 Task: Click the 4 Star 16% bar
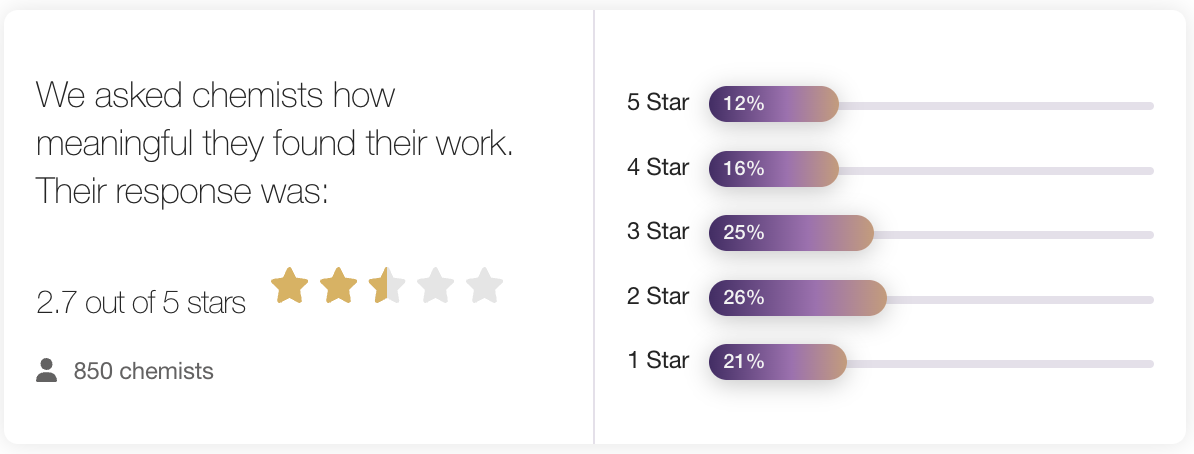[774, 168]
